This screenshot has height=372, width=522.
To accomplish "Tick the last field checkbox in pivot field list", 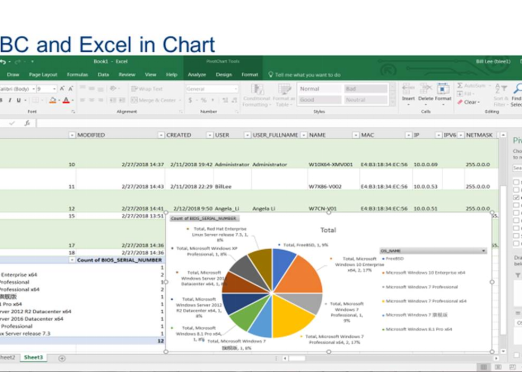I will point(516,243).
